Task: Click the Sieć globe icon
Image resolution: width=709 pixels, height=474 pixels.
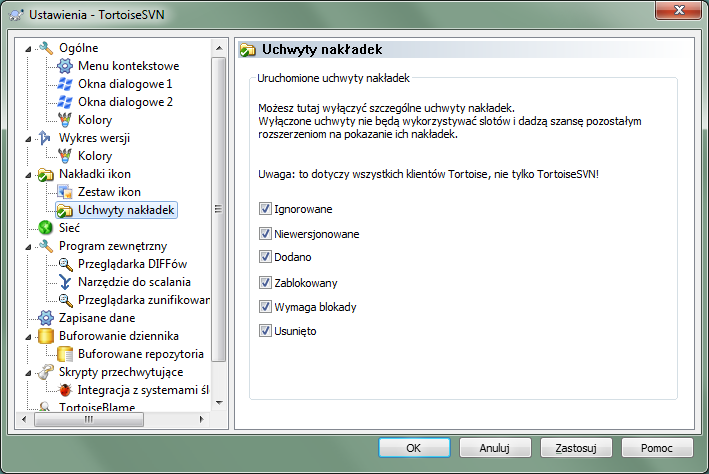Action: [x=46, y=228]
